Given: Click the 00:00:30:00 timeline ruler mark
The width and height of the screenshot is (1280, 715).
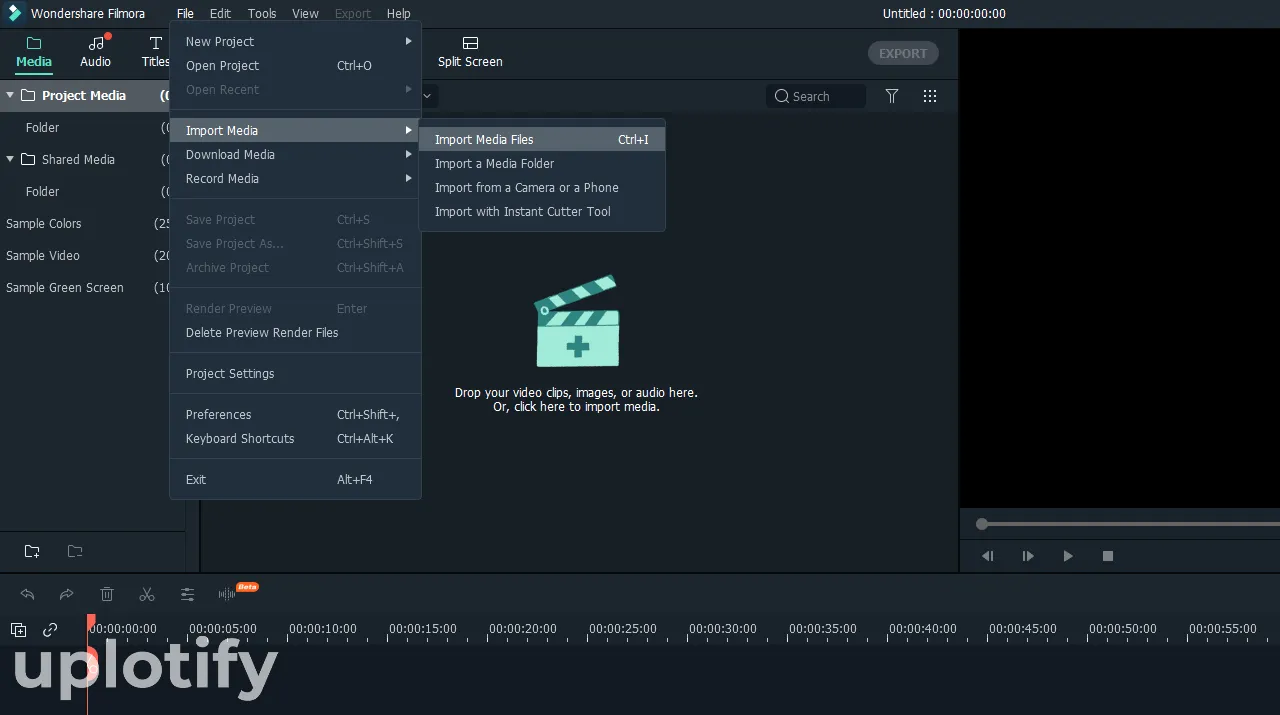Looking at the screenshot, I should tap(723, 629).
